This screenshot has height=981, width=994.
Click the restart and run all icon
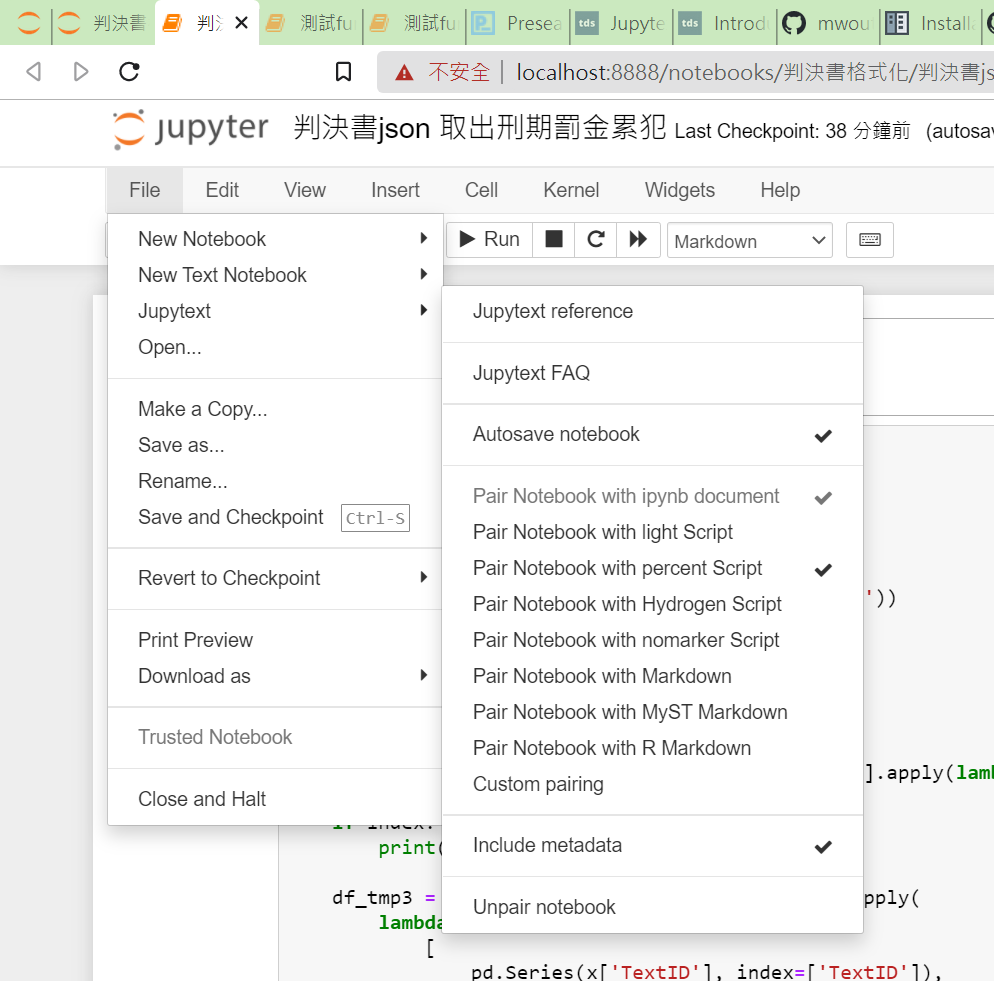click(x=637, y=239)
